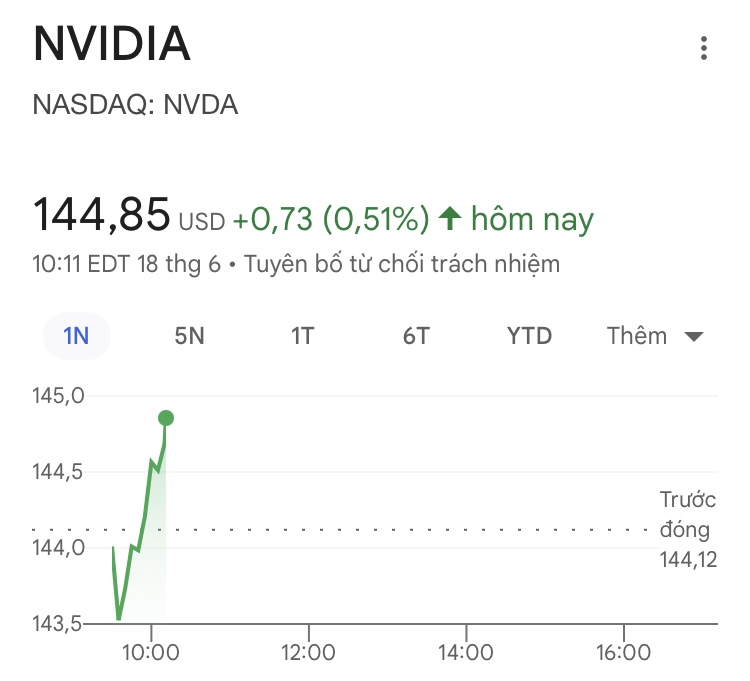Click the green up arrow icon
Screen dimensions: 750x681
pyautogui.click(x=450, y=218)
